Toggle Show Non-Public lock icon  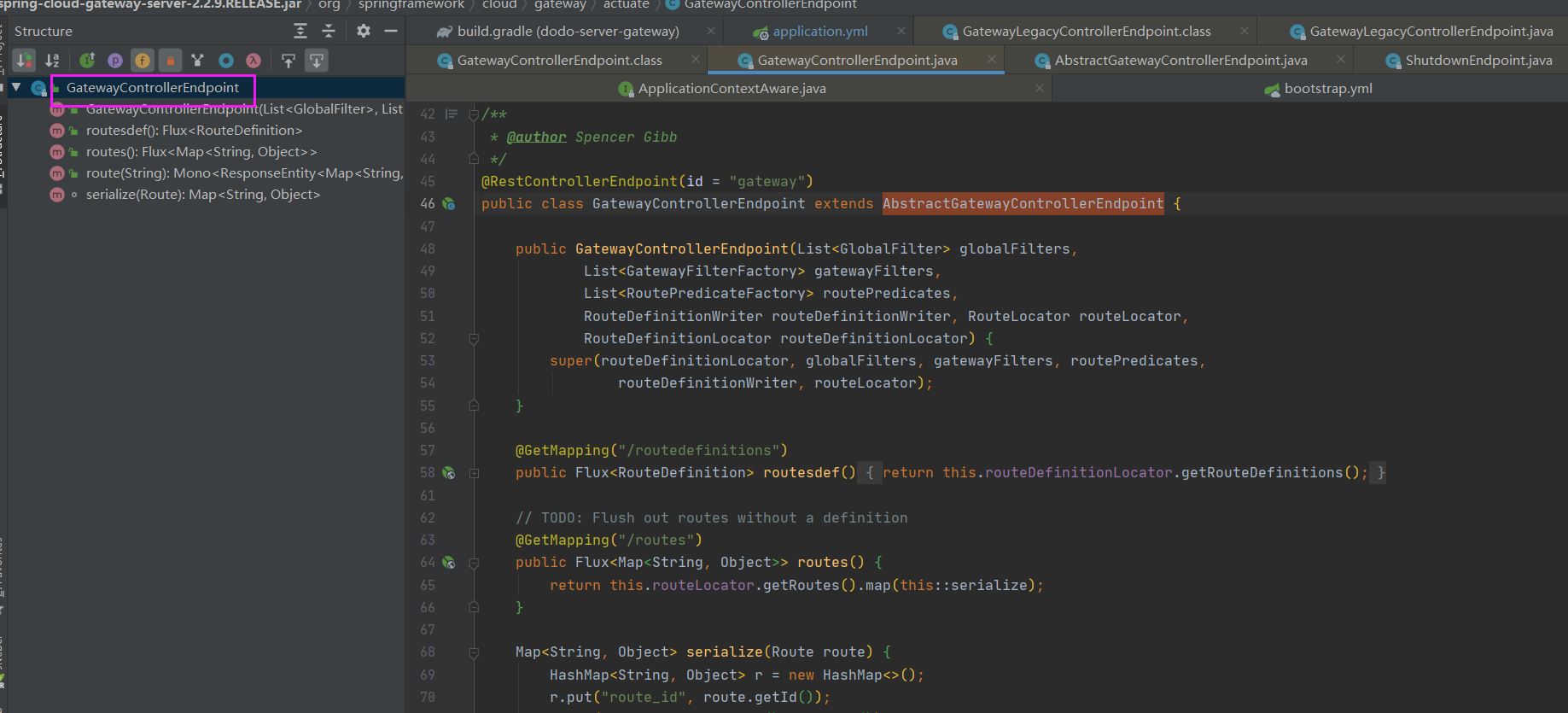coord(170,61)
